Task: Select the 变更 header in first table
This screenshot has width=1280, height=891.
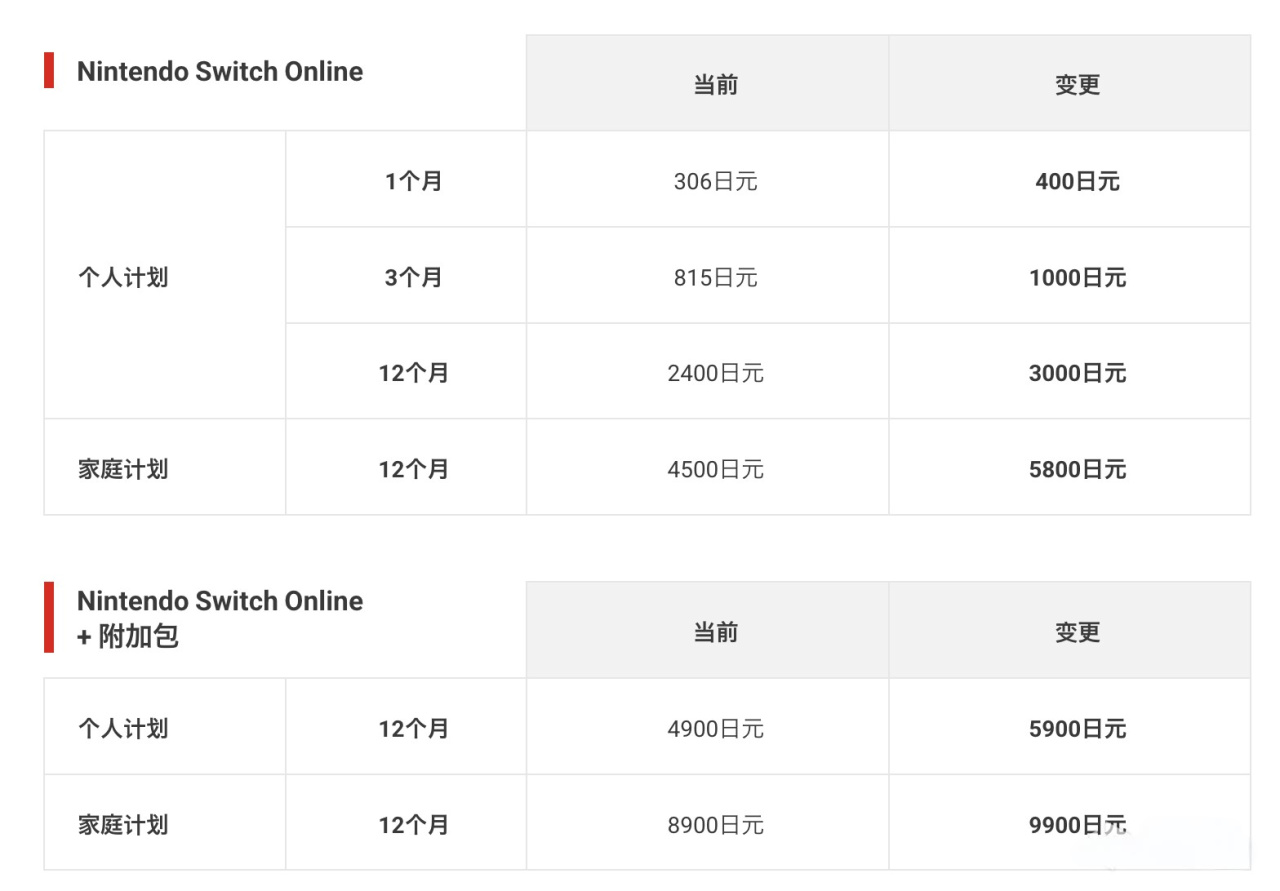Action: click(x=1077, y=85)
